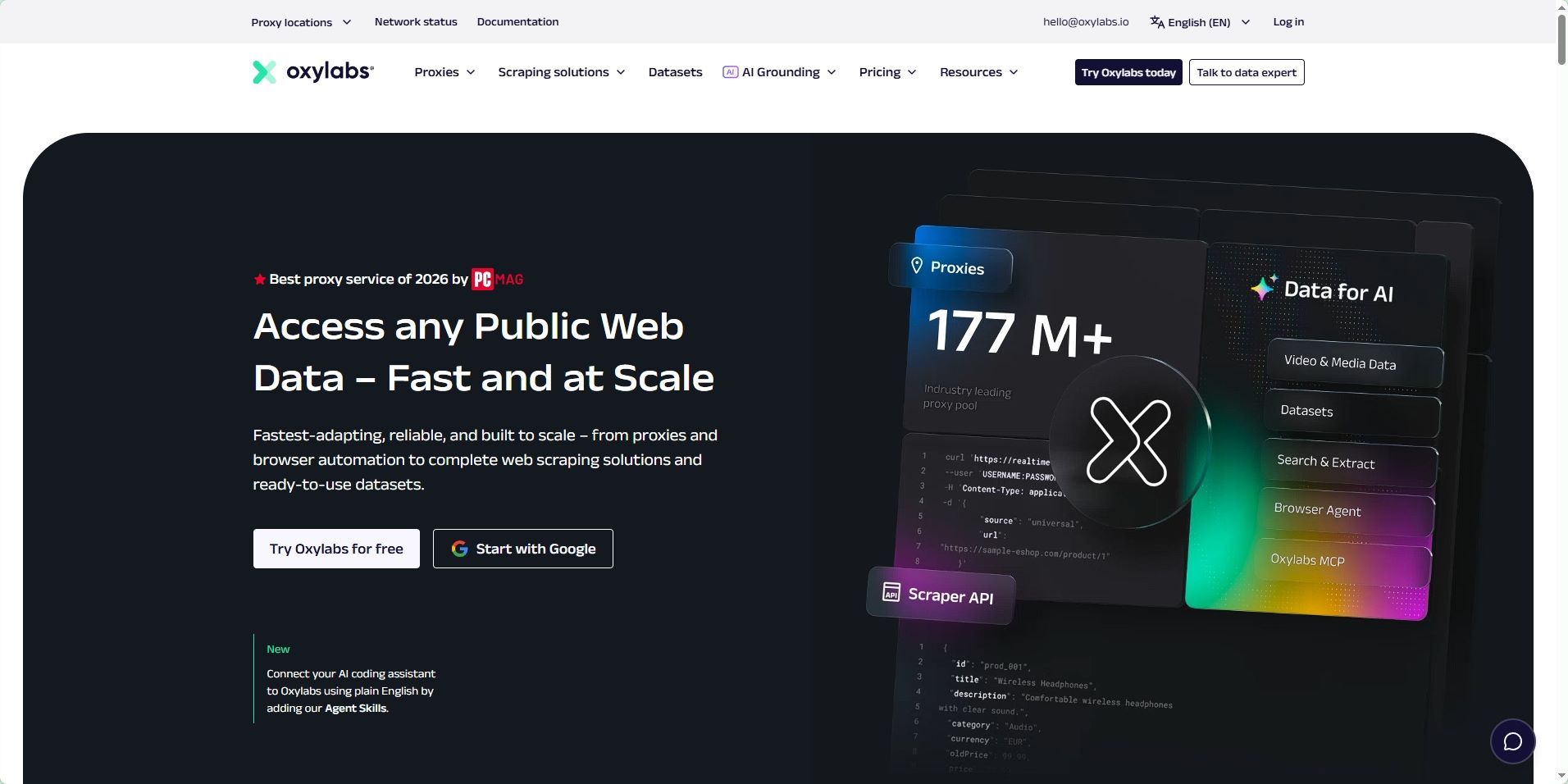Click the language translate icon
Image resolution: width=1568 pixels, height=784 pixels.
point(1157,22)
